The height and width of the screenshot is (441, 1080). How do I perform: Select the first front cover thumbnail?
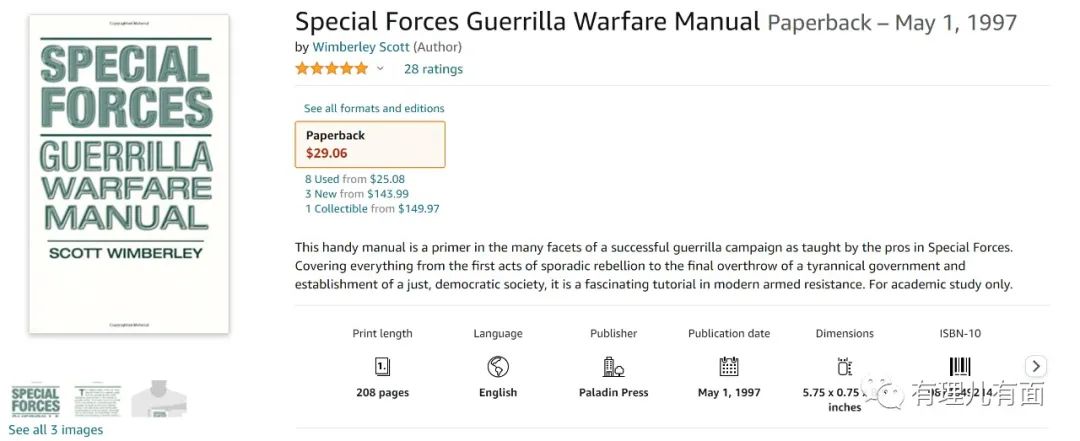click(x=35, y=399)
